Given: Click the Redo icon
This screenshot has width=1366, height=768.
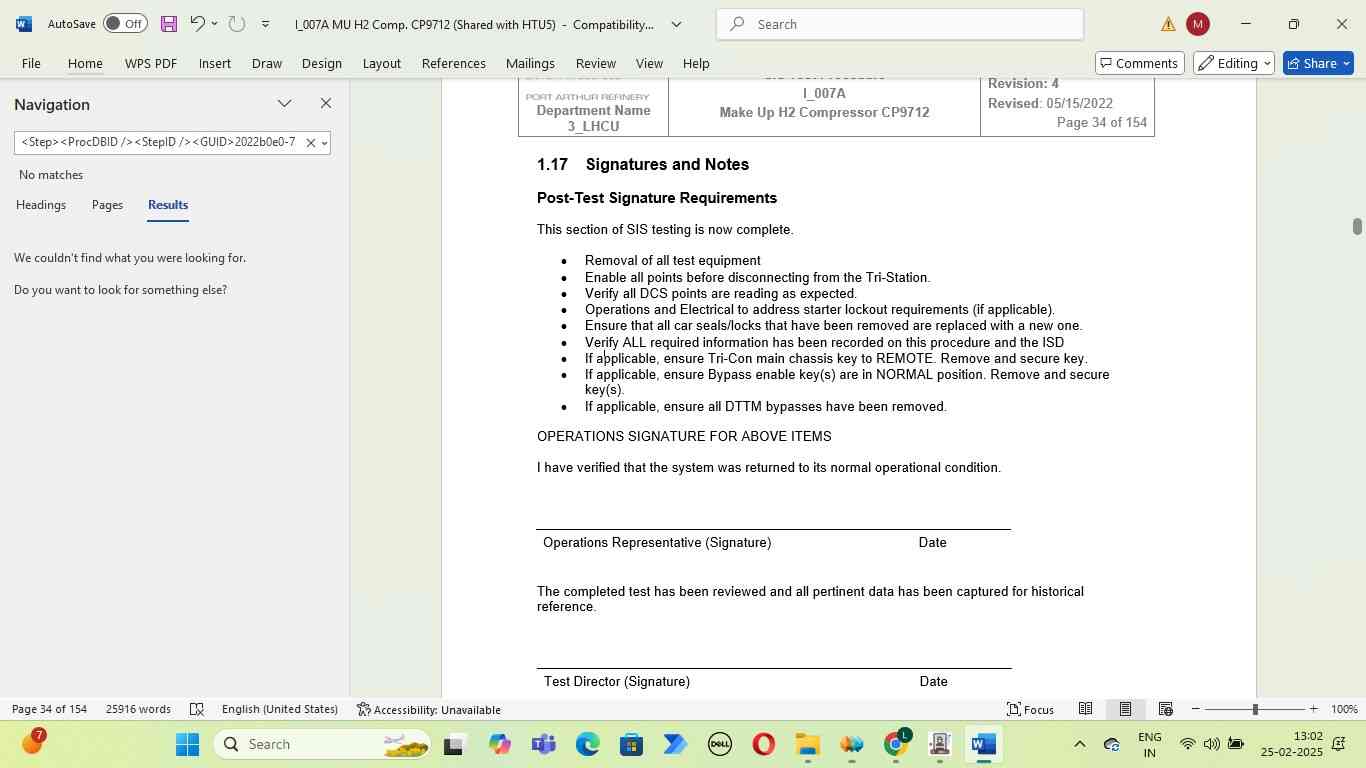Looking at the screenshot, I should pyautogui.click(x=237, y=24).
